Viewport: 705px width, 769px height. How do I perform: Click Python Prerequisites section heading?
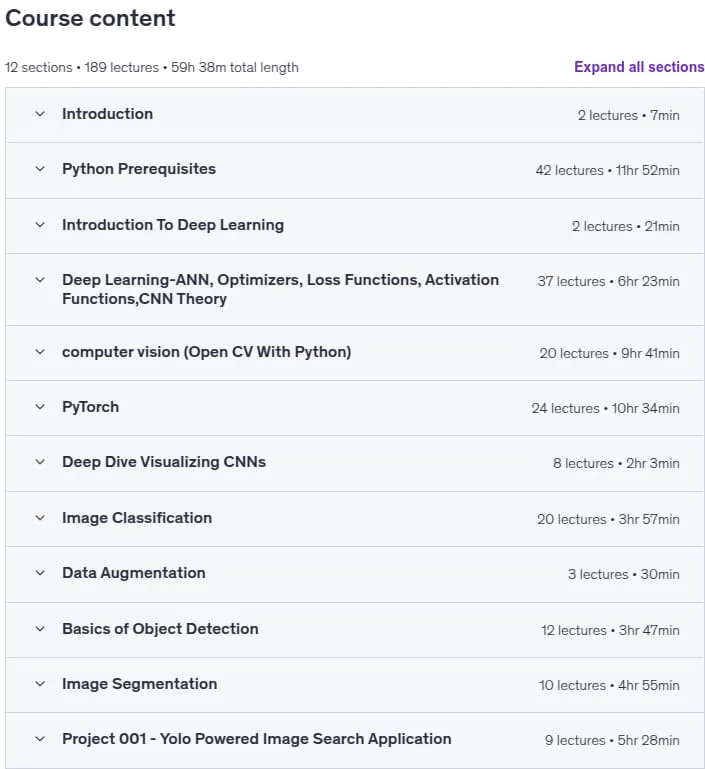click(x=139, y=169)
